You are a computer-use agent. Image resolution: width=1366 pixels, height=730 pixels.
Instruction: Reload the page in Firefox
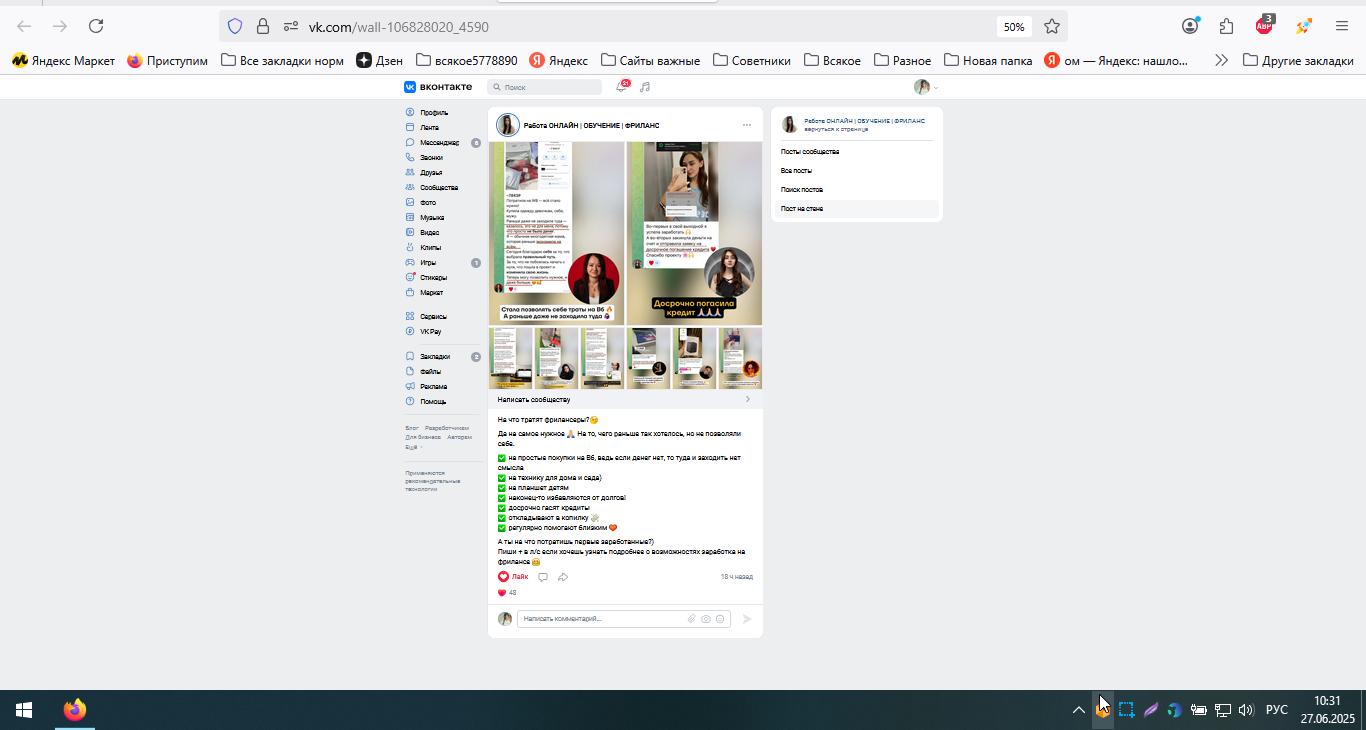click(96, 26)
